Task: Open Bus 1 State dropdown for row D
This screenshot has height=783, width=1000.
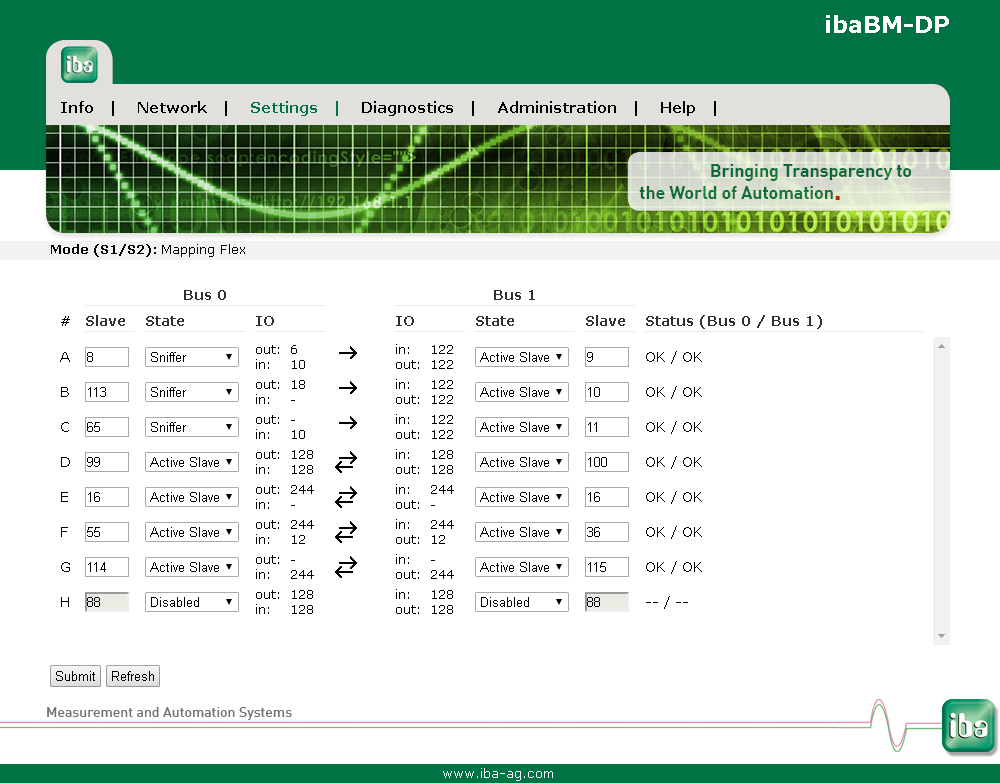Action: coord(521,462)
